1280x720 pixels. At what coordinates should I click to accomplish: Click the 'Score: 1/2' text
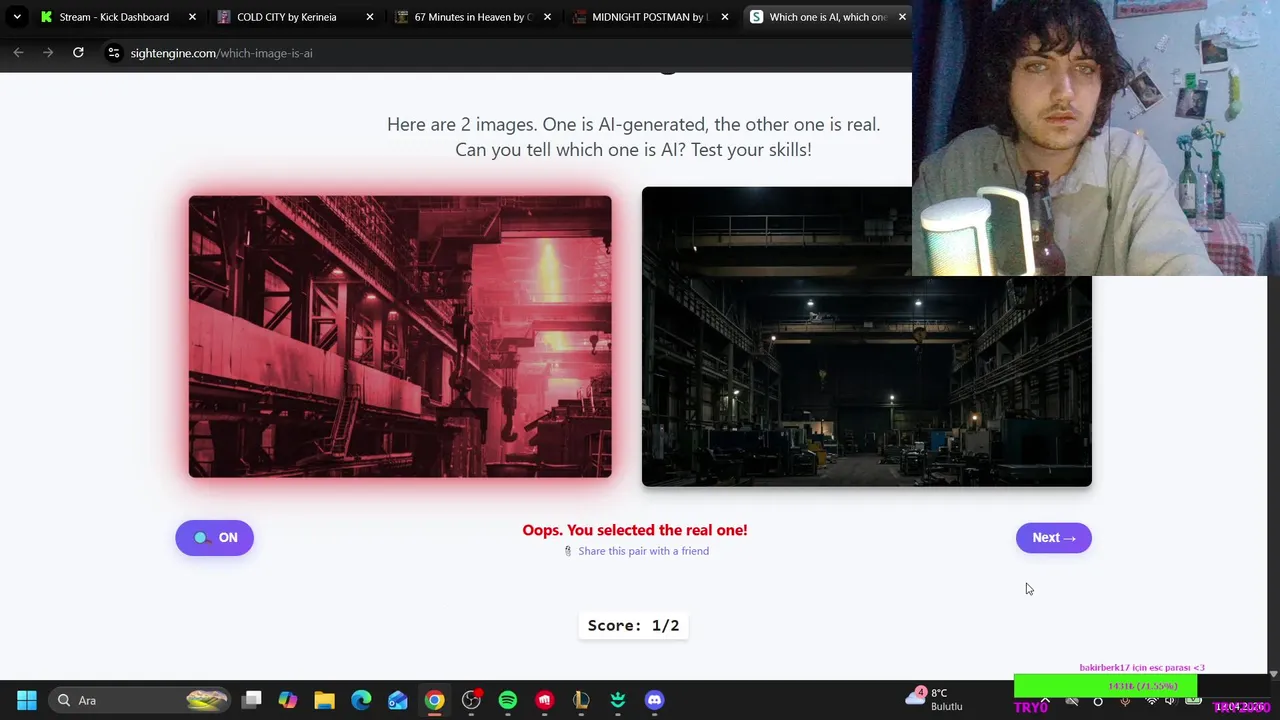(x=633, y=625)
